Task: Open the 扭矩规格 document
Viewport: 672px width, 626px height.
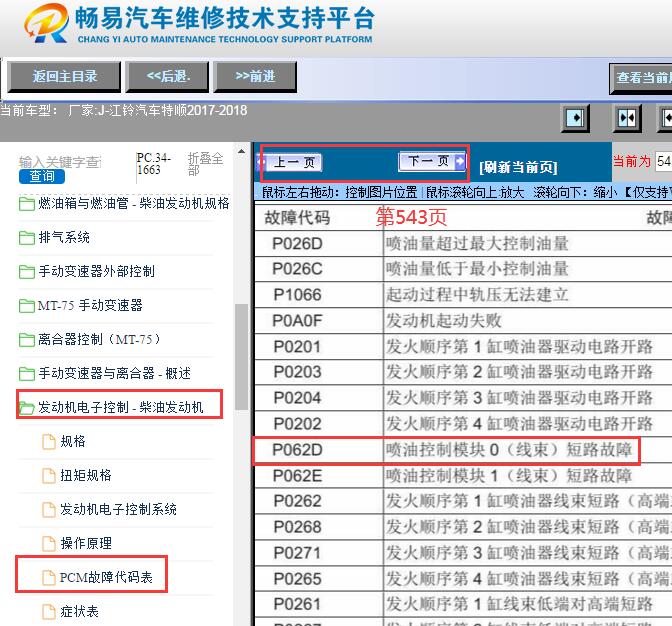Action: 86,475
